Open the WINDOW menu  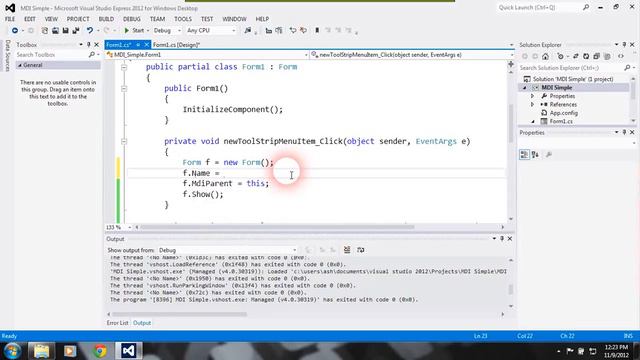click(x=234, y=19)
